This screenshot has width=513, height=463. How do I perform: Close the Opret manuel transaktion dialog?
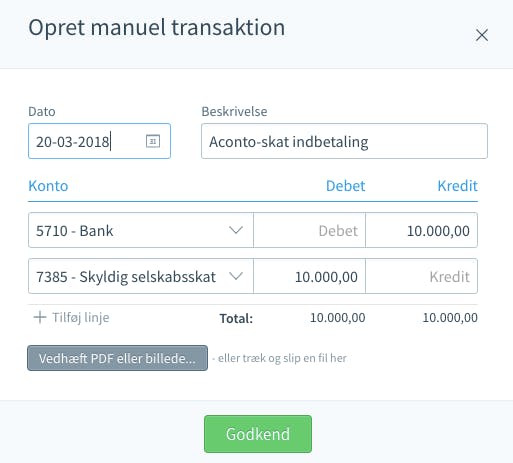click(482, 35)
